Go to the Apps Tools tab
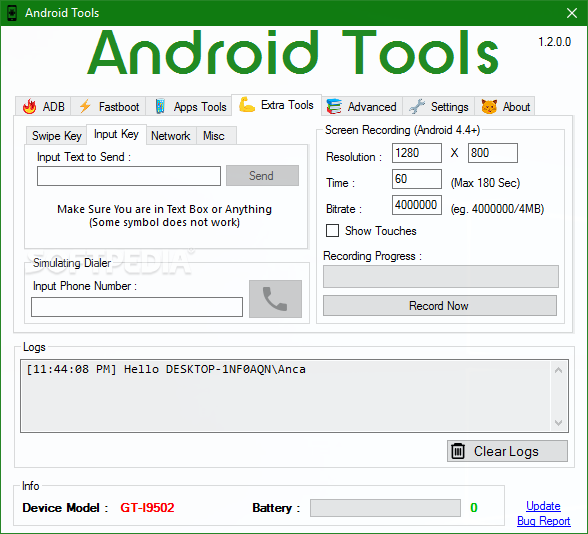Image resolution: width=588 pixels, height=534 pixels. (x=189, y=106)
